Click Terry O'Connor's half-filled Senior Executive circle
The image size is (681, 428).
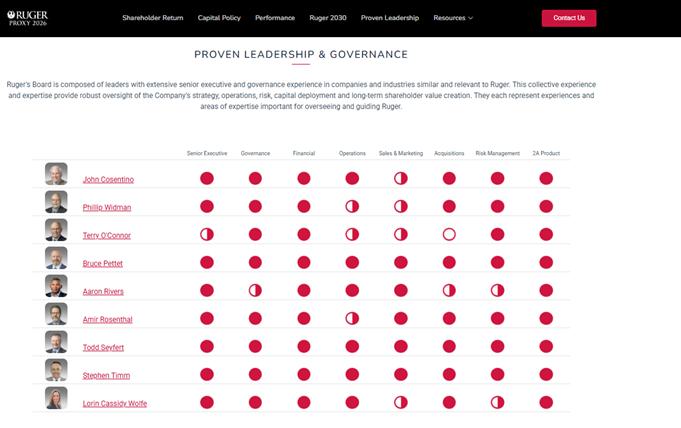click(x=207, y=235)
